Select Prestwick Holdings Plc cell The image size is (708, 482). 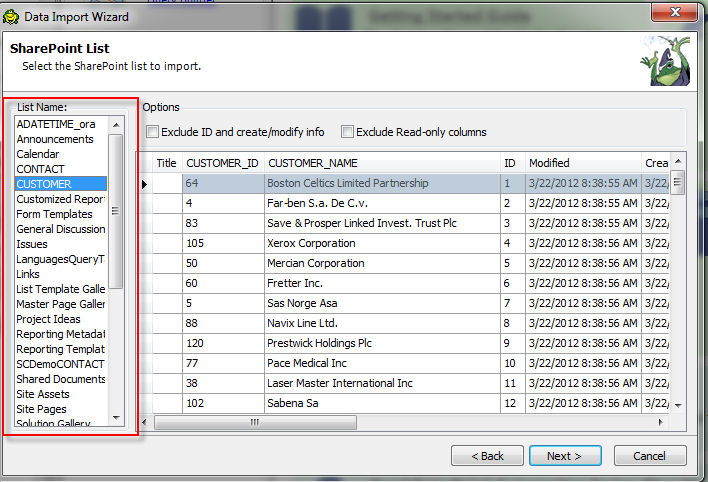pos(382,343)
